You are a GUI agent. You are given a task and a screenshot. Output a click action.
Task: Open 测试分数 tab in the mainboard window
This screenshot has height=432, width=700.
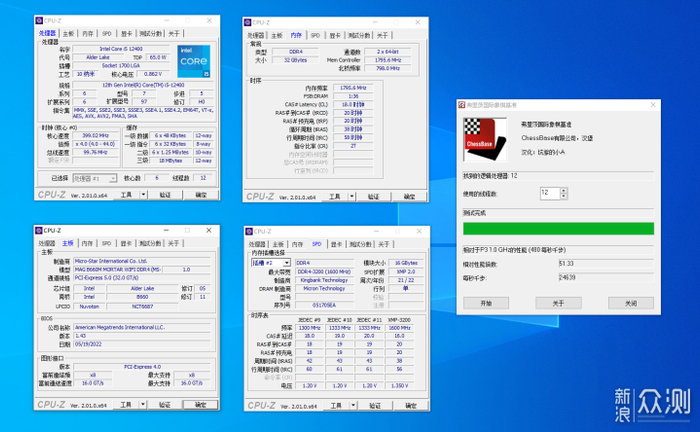150,242
